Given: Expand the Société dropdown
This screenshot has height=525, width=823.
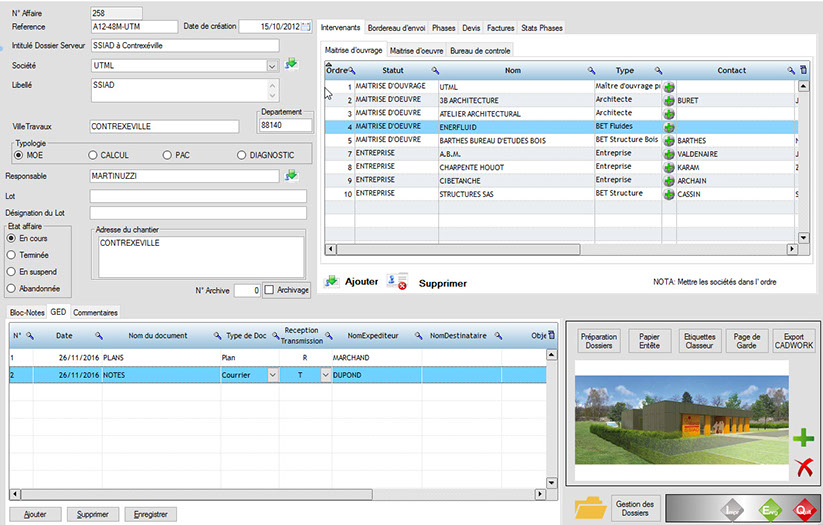Looking at the screenshot, I should point(272,65).
